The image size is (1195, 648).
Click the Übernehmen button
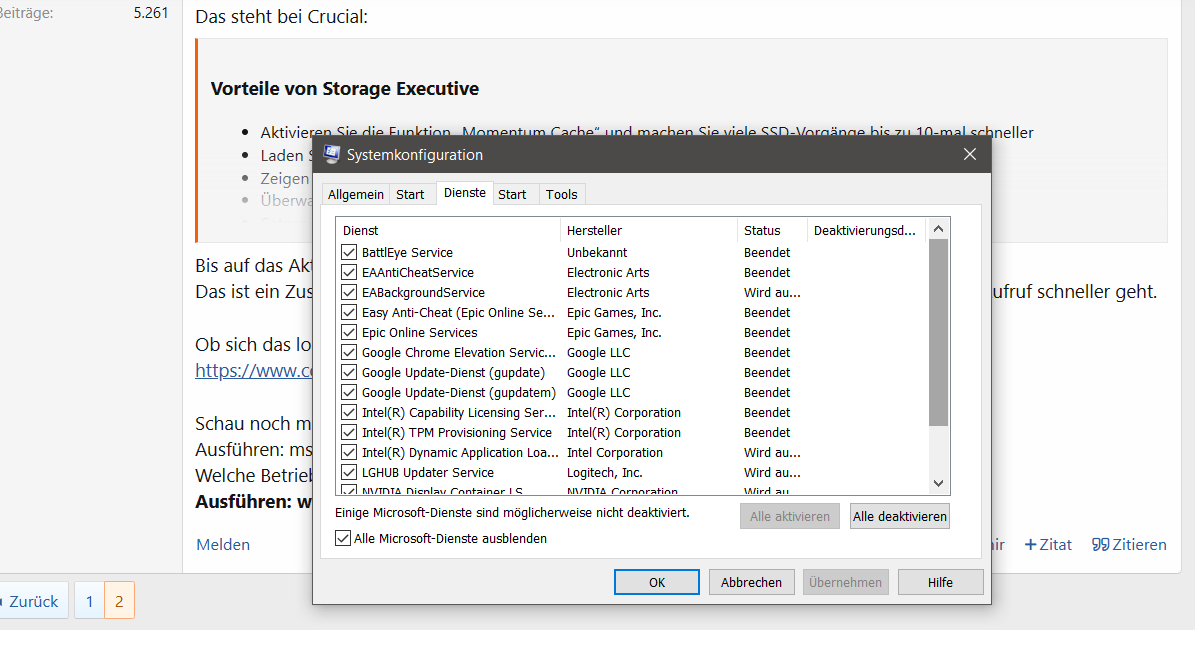[x=845, y=582]
